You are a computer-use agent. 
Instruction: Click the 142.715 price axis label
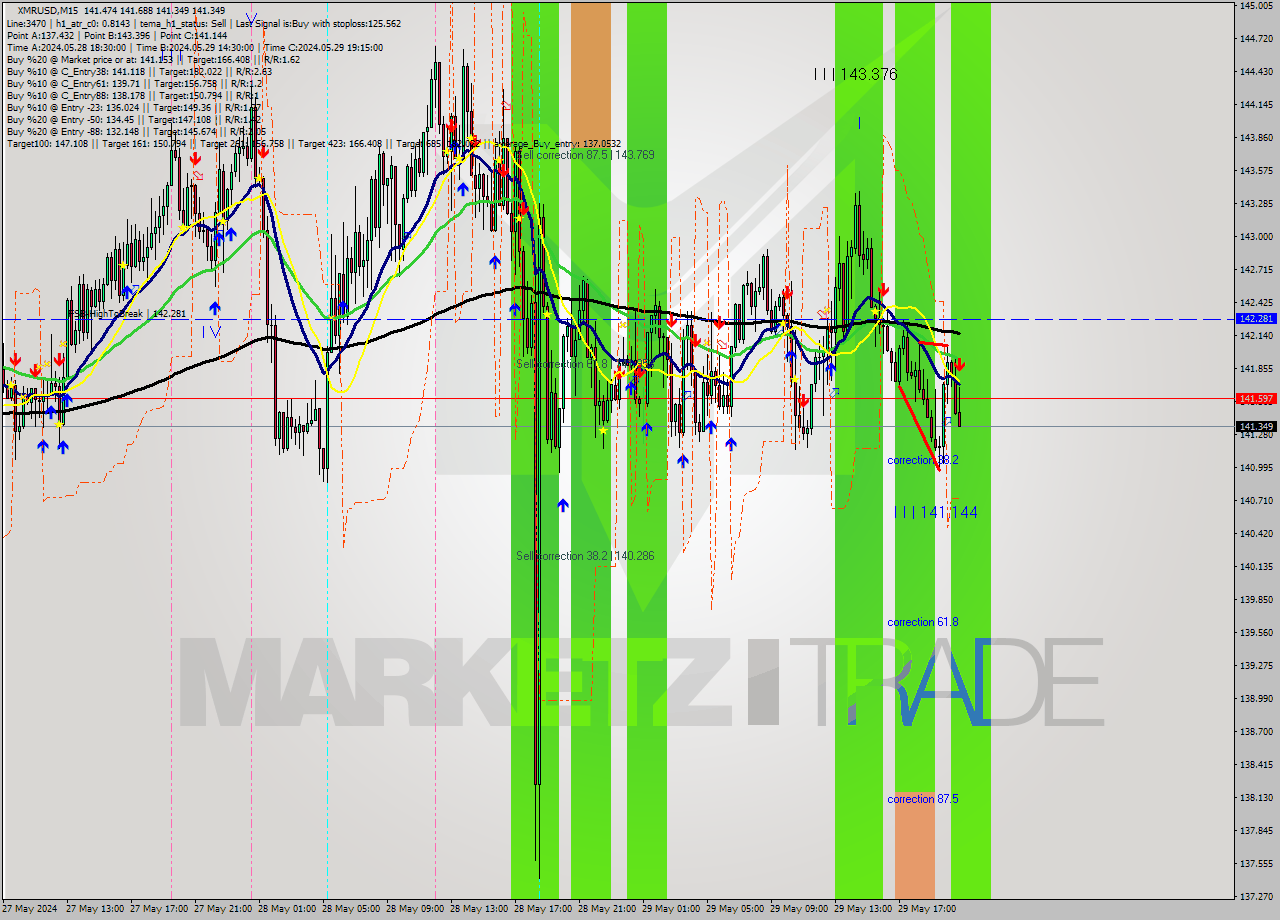tap(1255, 270)
